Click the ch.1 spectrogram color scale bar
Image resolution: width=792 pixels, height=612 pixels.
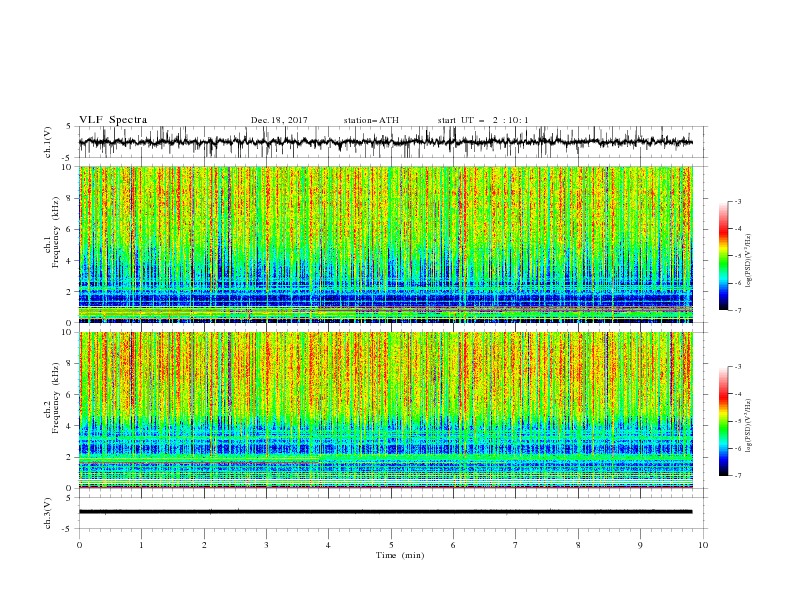[723, 256]
